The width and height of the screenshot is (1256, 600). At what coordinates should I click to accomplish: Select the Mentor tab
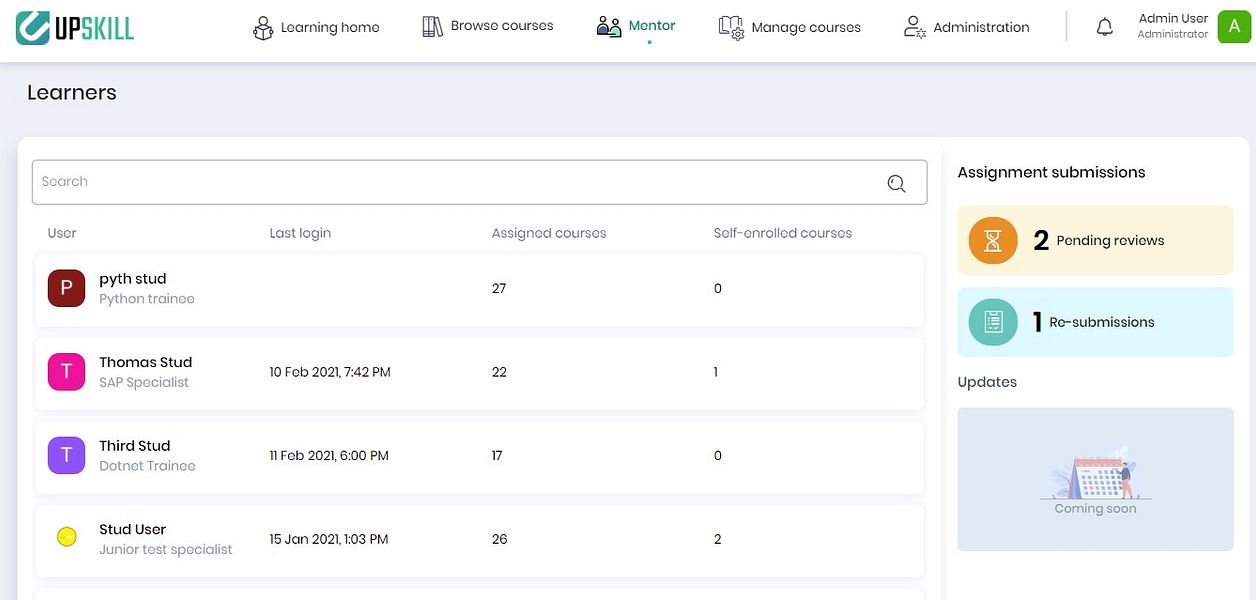click(635, 26)
